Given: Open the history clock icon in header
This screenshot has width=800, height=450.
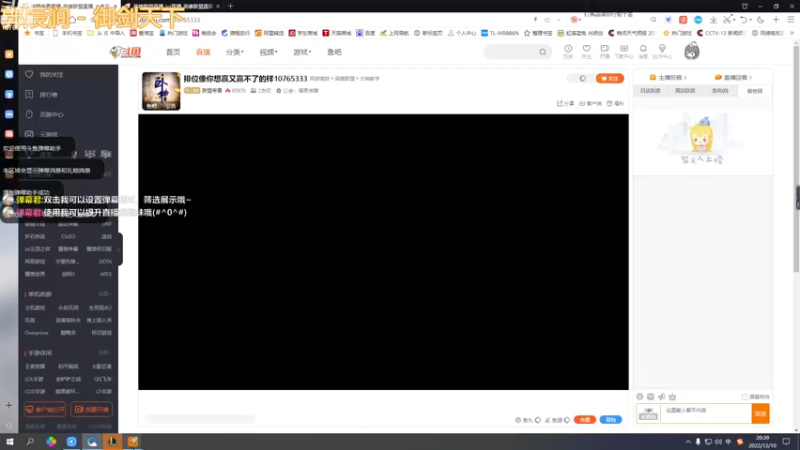Looking at the screenshot, I should (x=568, y=48).
